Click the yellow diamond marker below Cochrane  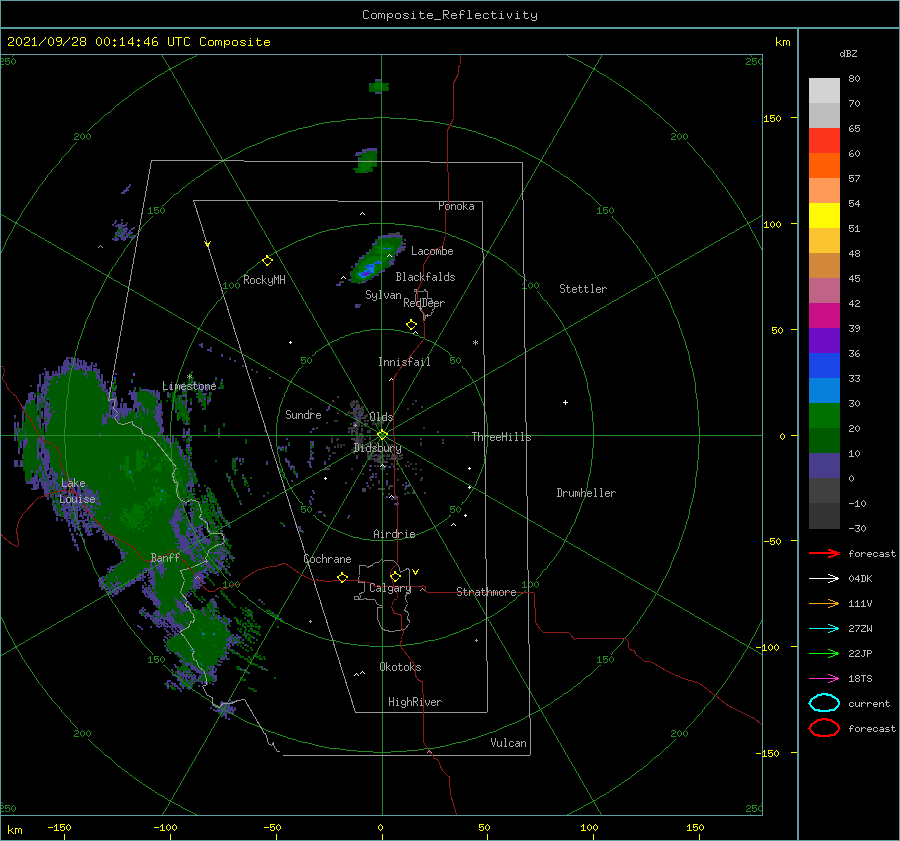343,577
